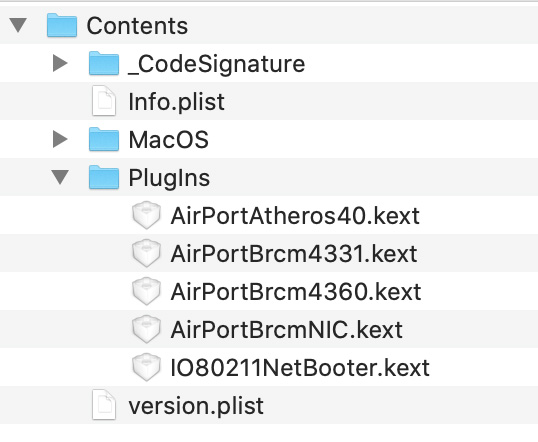Select the IO80211NetBooter.kext name label

click(x=300, y=368)
